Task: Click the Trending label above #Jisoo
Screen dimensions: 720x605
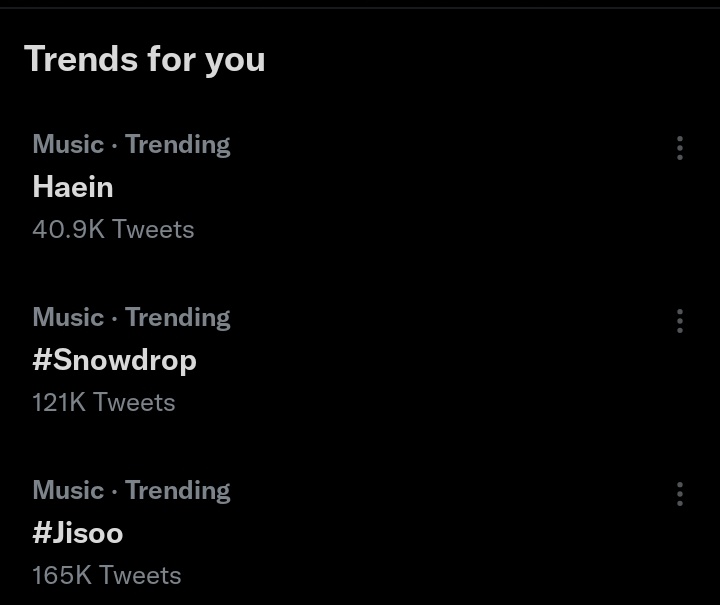Action: (178, 492)
